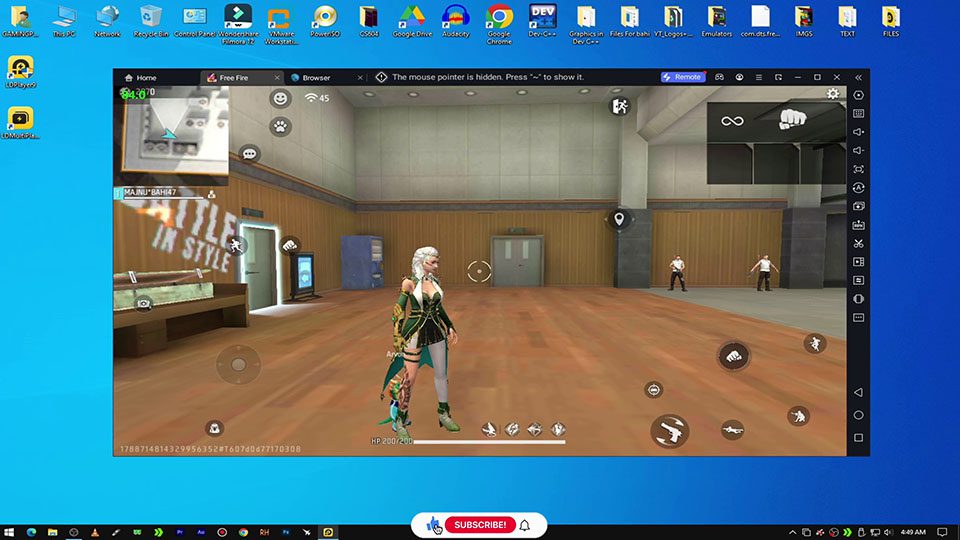This screenshot has height=540, width=960.
Task: Click the multi-instance sync icon in sidebar
Action: tap(858, 206)
